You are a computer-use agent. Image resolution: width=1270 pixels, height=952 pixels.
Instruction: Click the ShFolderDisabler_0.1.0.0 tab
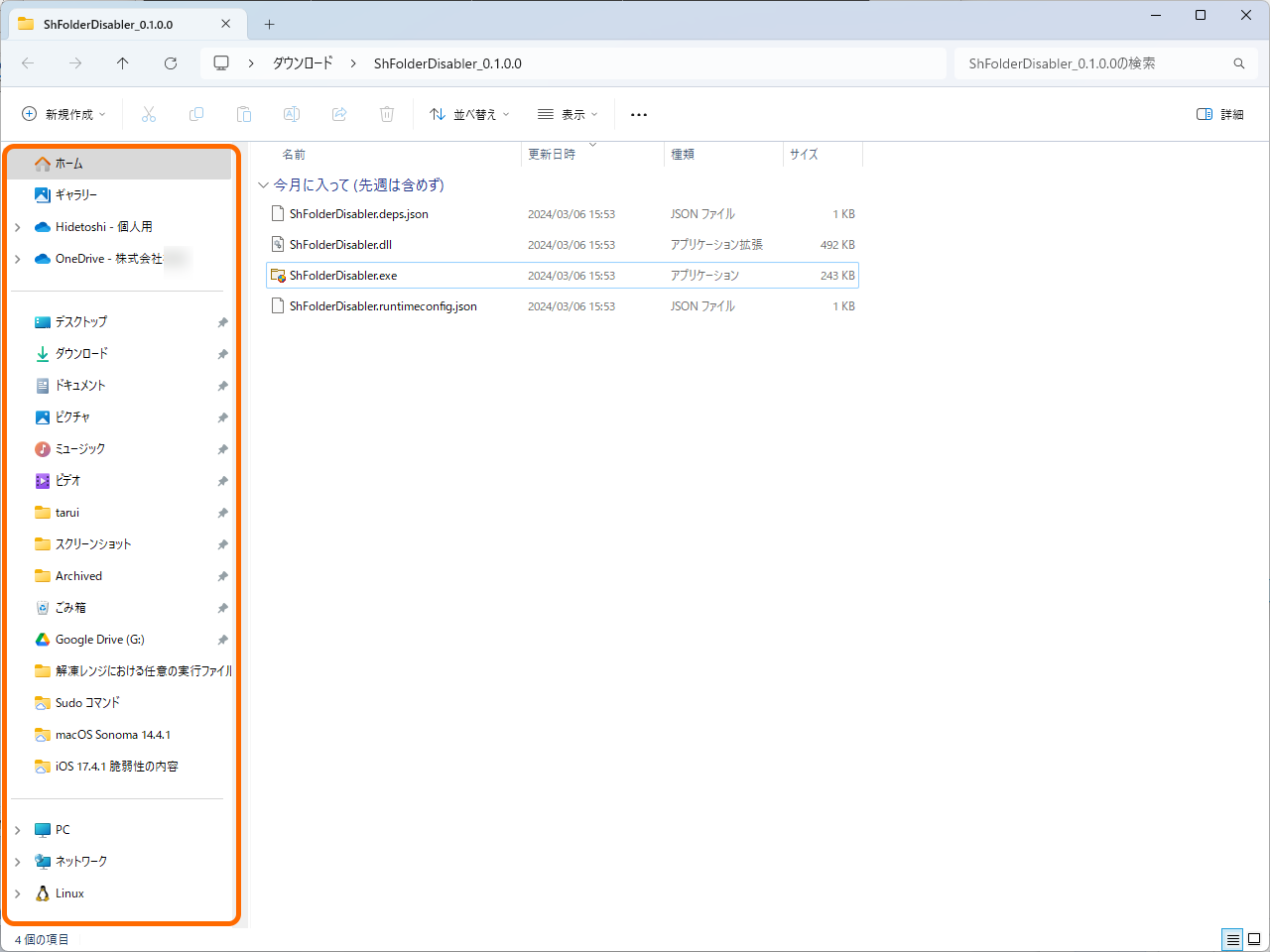pyautogui.click(x=125, y=24)
